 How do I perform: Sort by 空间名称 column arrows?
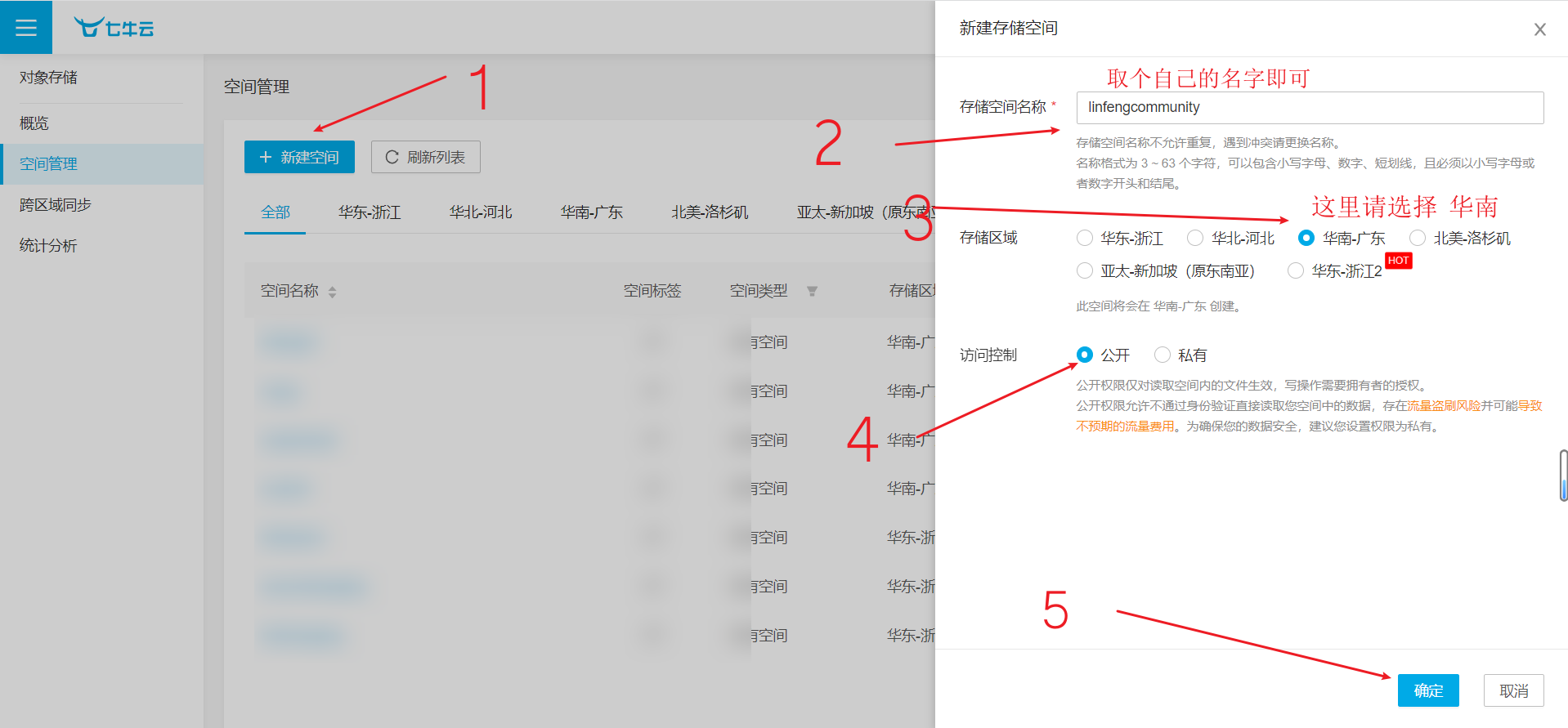[x=332, y=292]
